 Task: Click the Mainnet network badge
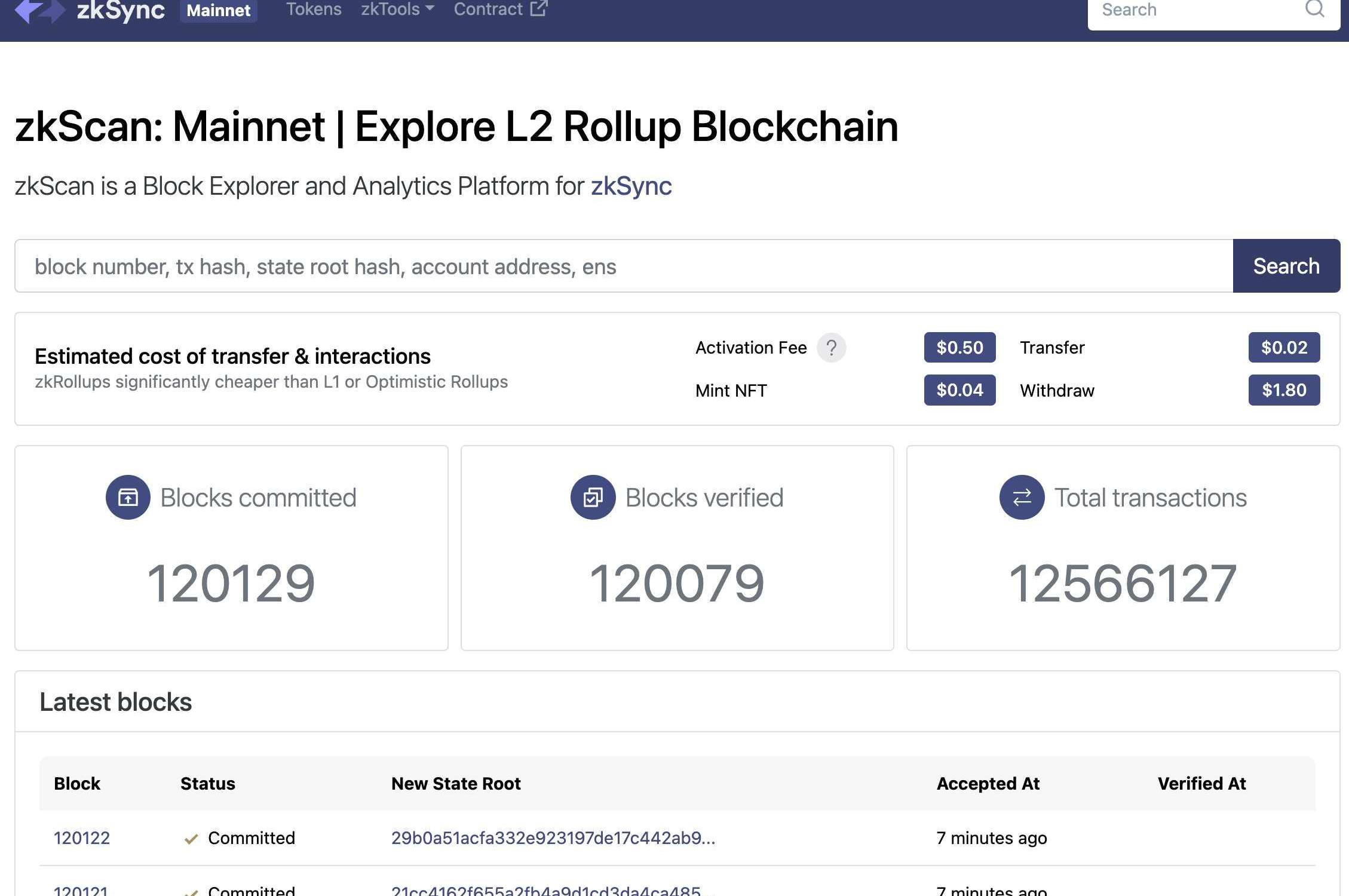point(218,10)
